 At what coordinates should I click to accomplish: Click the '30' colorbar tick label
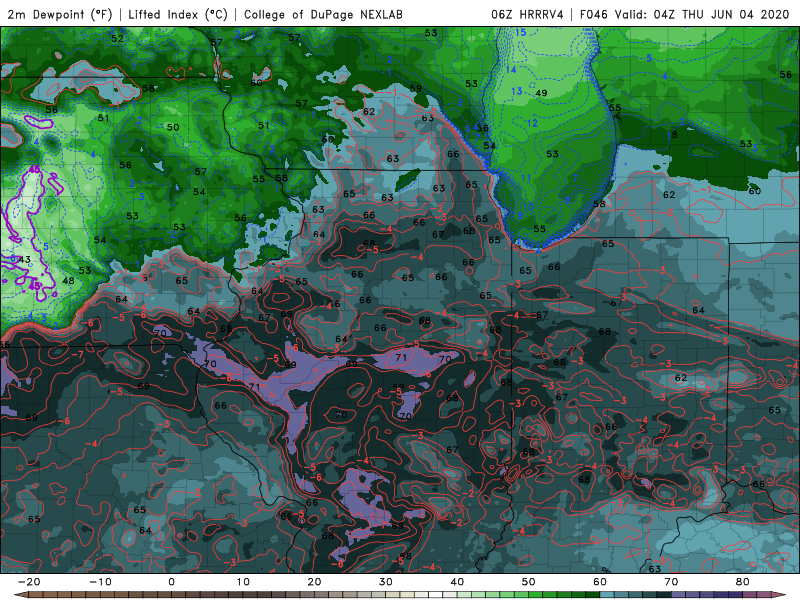tap(386, 582)
